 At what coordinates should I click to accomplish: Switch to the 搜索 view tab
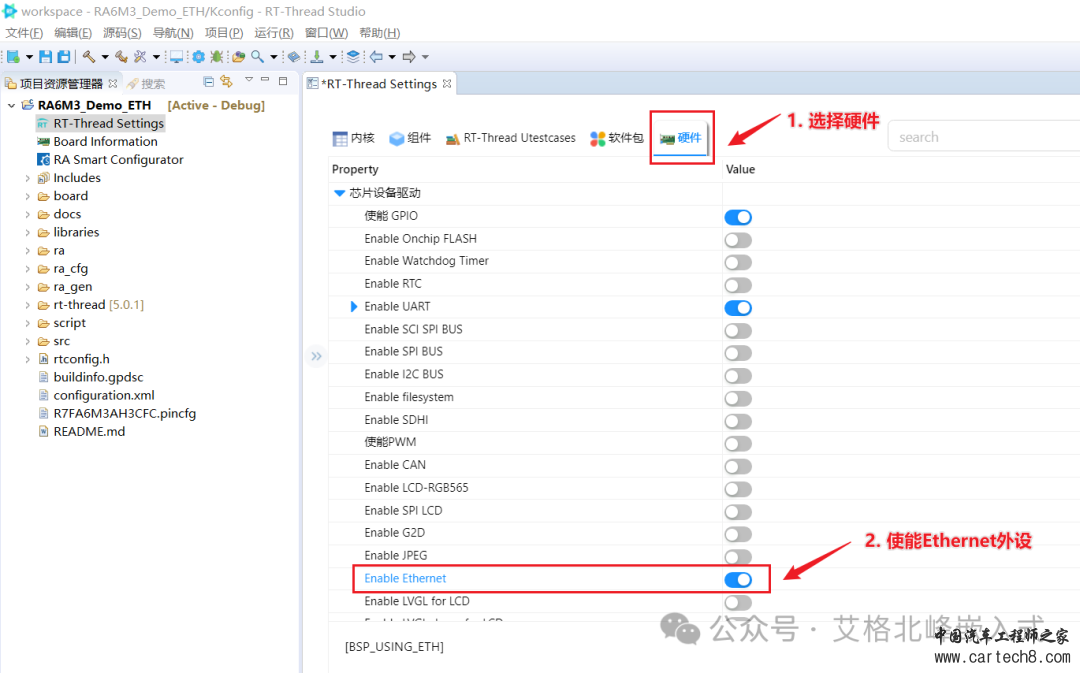click(146, 84)
